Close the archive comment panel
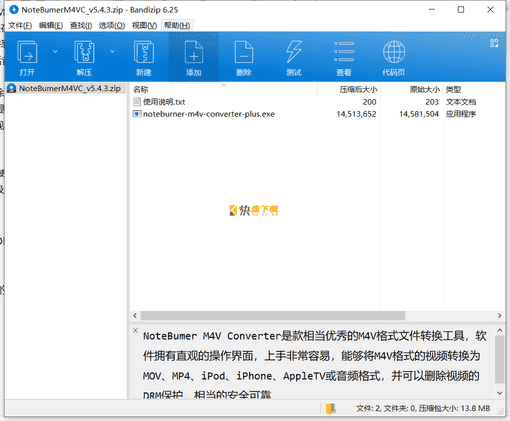The height and width of the screenshot is (421, 510). tap(135, 330)
